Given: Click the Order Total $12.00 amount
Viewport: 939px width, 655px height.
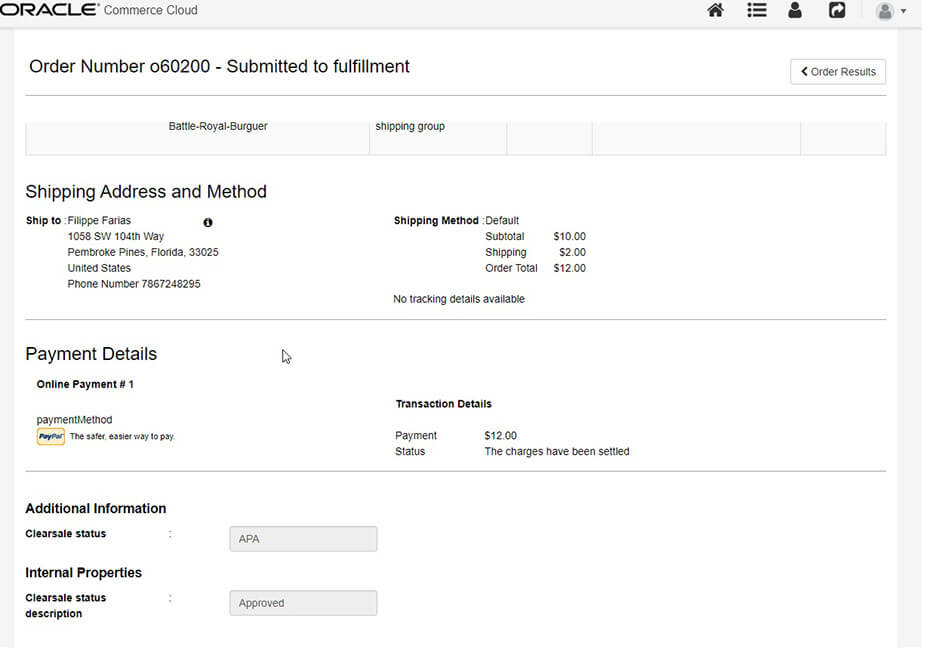Looking at the screenshot, I should pos(569,268).
